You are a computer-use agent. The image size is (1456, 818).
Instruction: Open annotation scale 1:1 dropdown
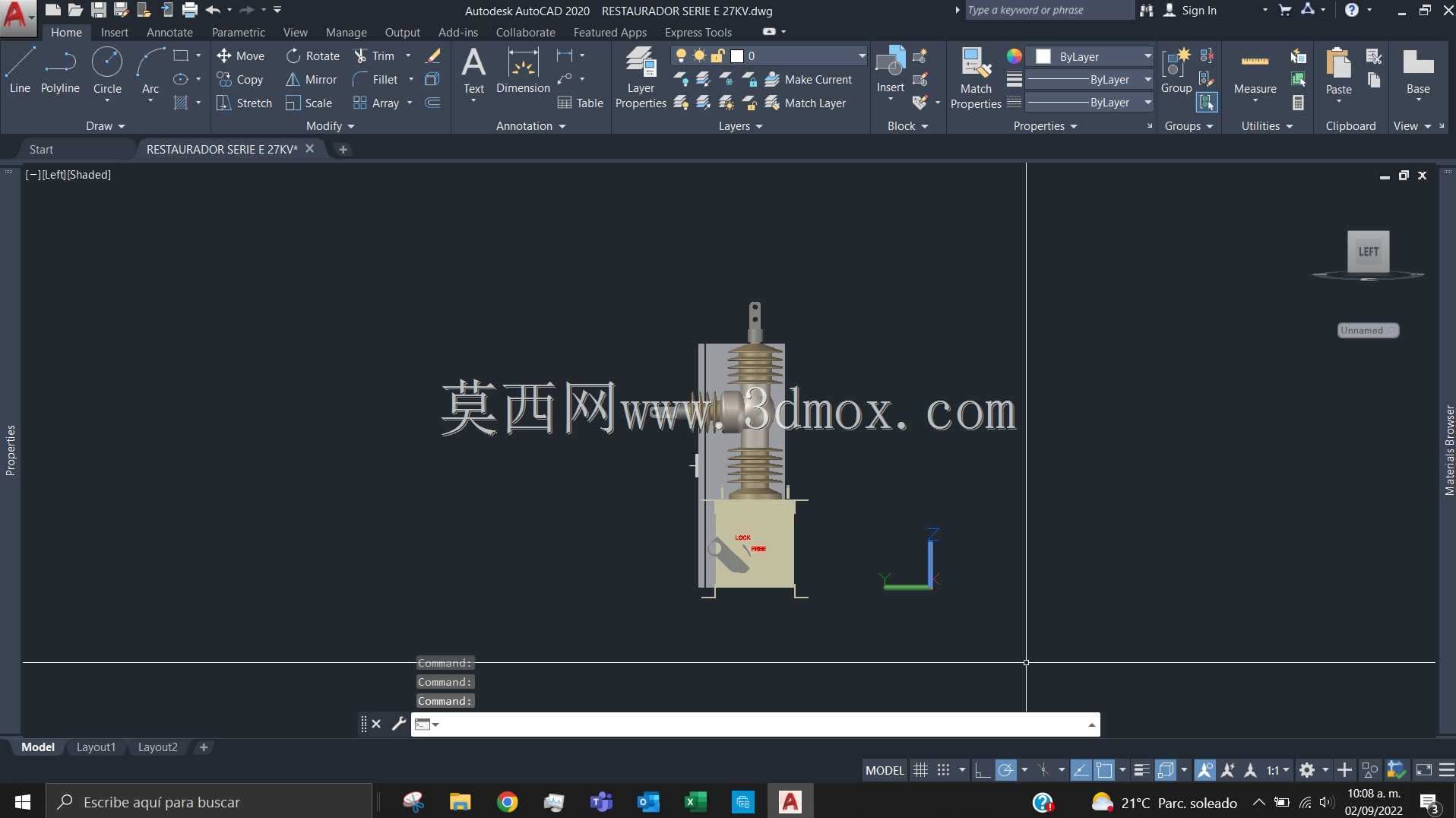1277,770
